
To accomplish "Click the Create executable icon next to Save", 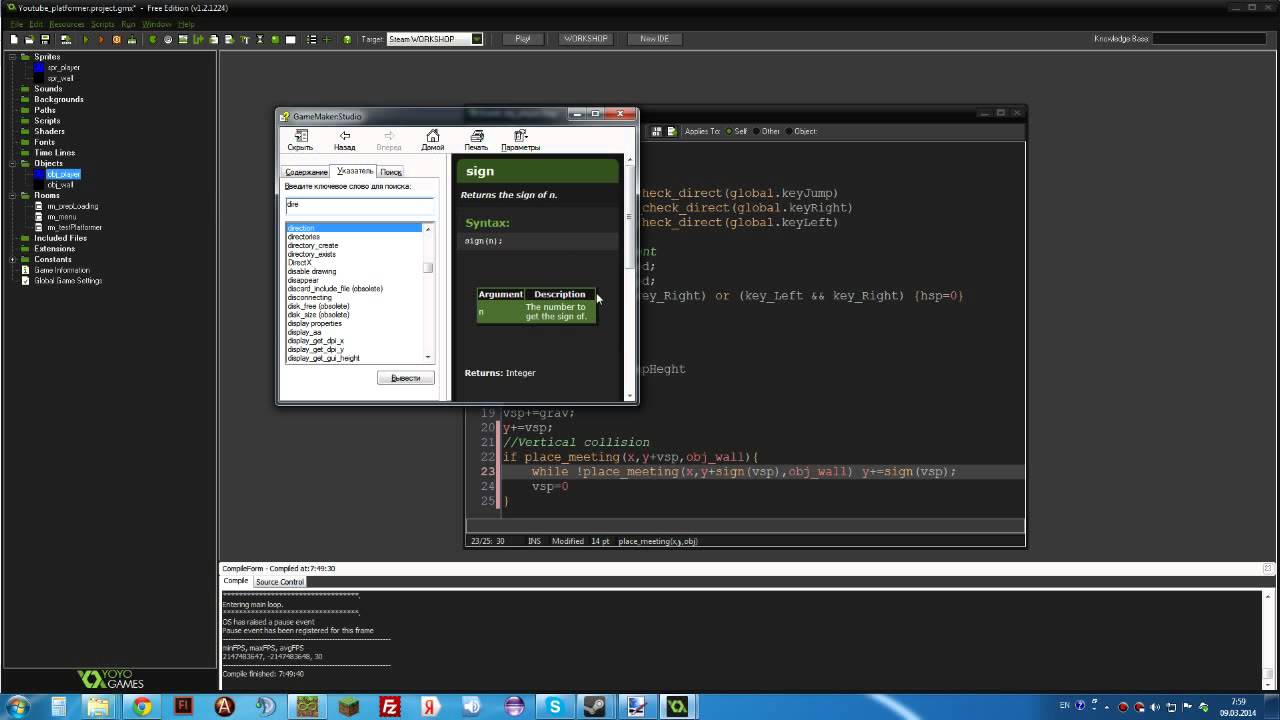I will click(66, 39).
